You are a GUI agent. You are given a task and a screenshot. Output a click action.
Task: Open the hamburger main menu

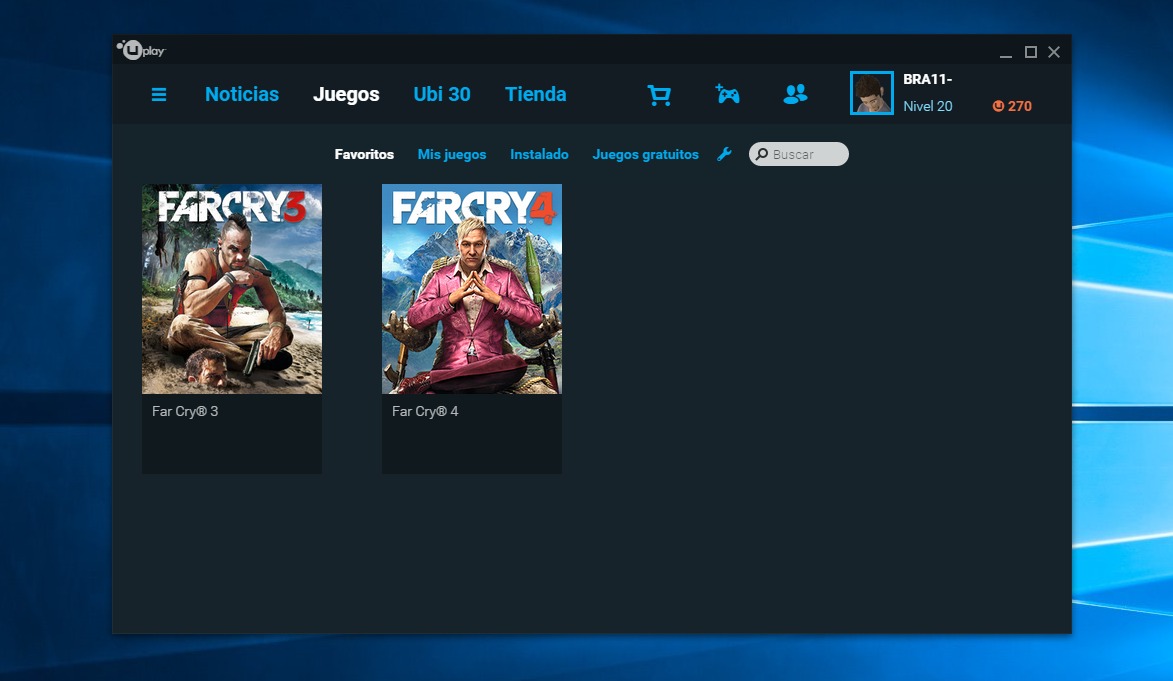point(159,95)
